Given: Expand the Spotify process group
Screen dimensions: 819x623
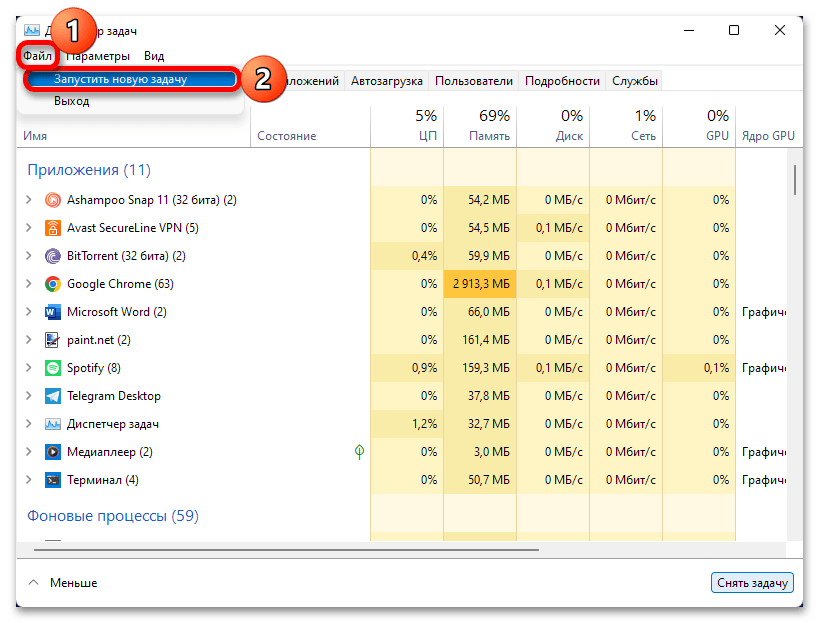Looking at the screenshot, I should [x=29, y=368].
